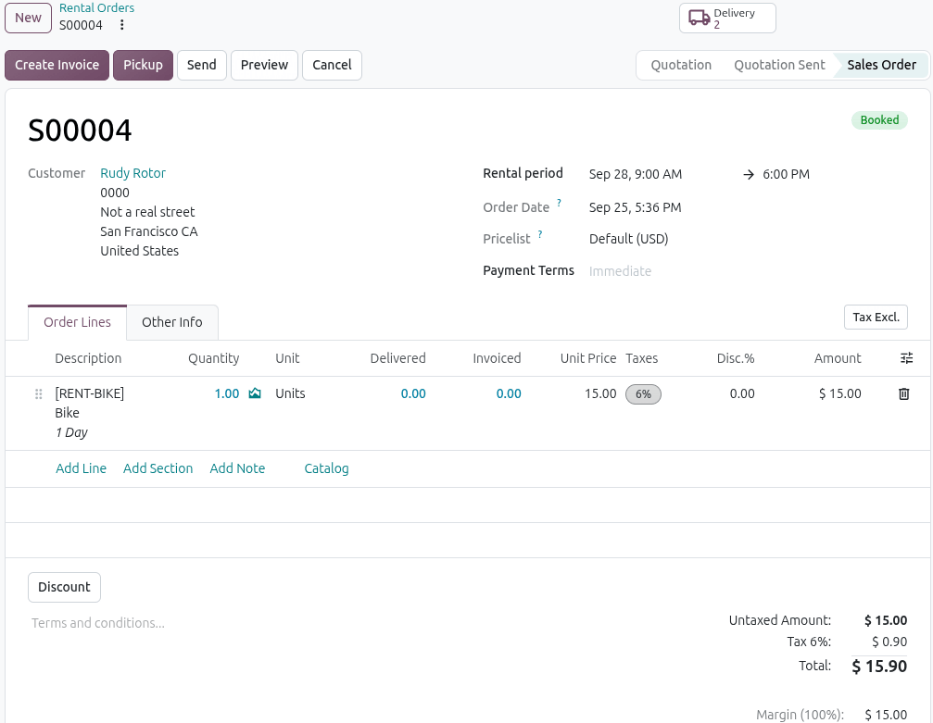Go back to Rental Orders breadcrumb
This screenshot has width=933, height=723.
96,8
